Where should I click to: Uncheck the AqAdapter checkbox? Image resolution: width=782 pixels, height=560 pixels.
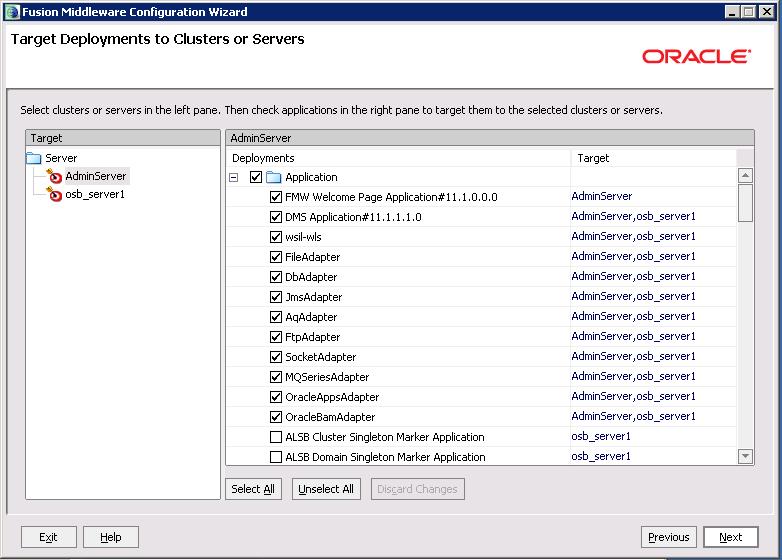(276, 317)
